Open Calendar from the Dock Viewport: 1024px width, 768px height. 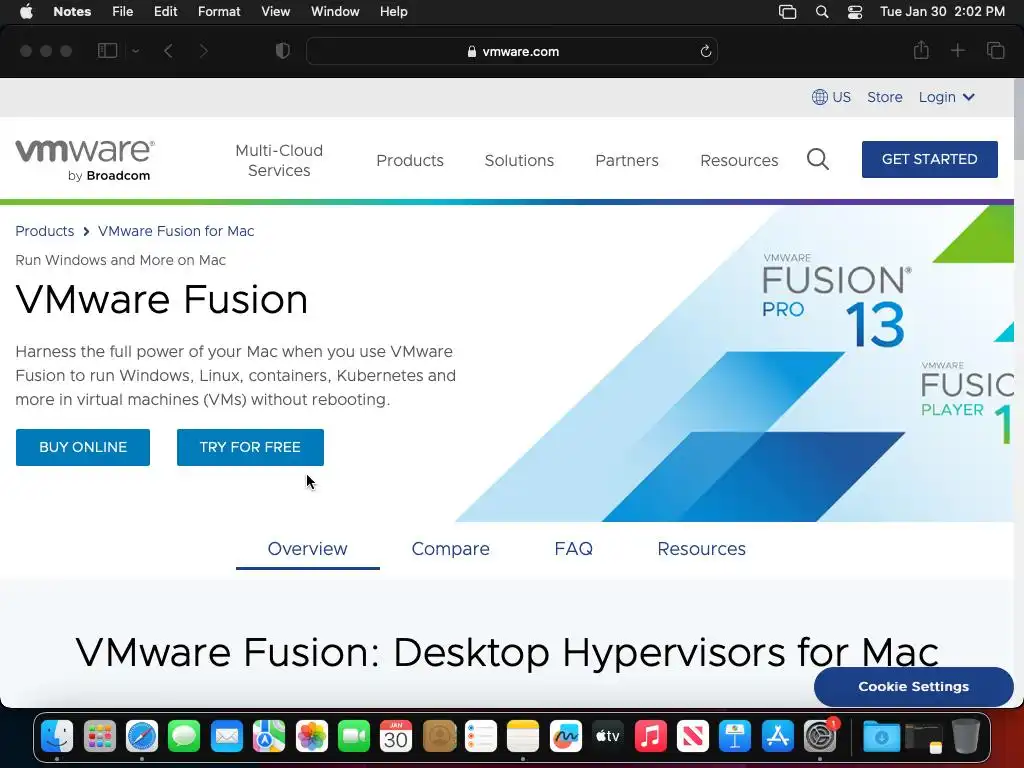[x=396, y=737]
